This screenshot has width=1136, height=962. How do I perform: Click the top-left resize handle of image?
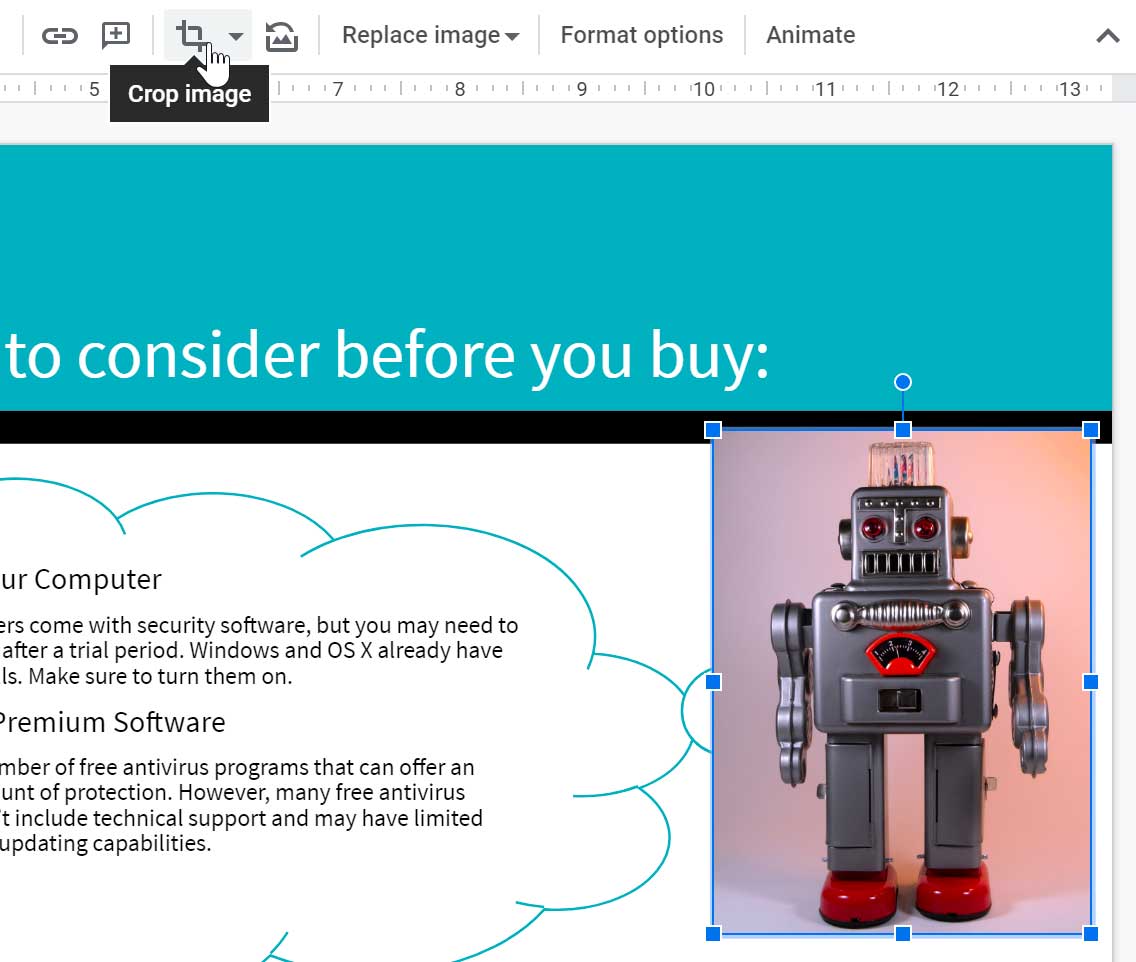pyautogui.click(x=713, y=430)
